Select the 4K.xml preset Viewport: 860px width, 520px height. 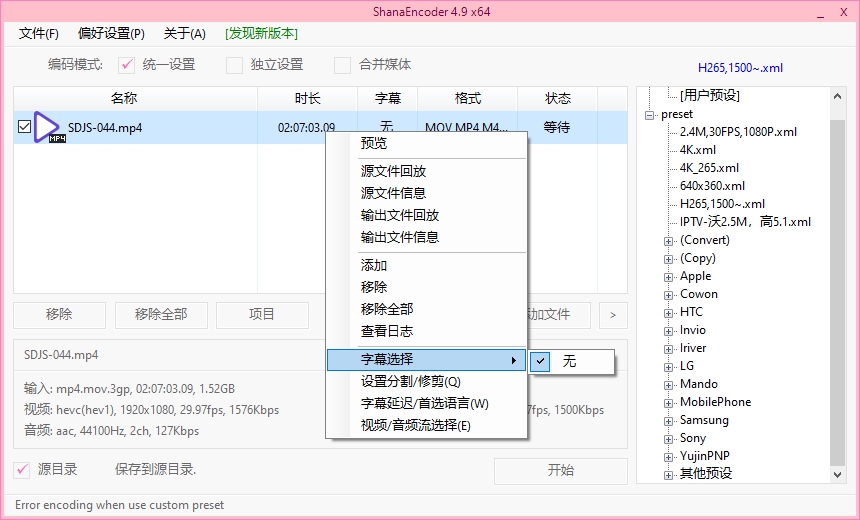pos(698,150)
